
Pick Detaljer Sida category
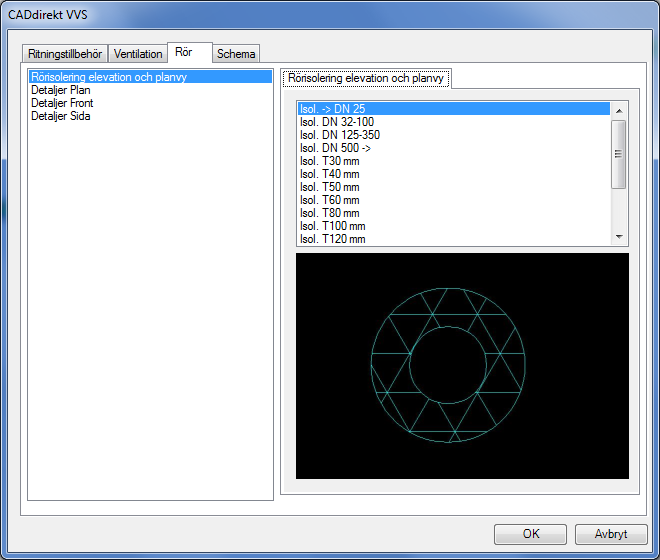(x=150, y=116)
